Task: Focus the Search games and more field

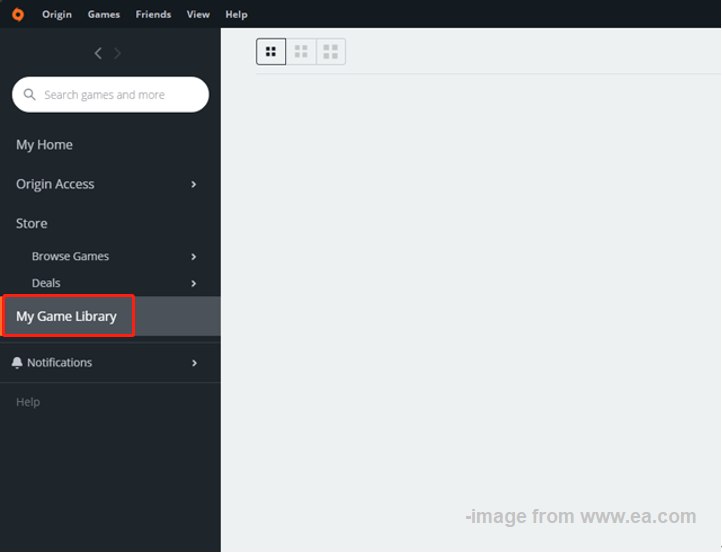Action: (118, 95)
